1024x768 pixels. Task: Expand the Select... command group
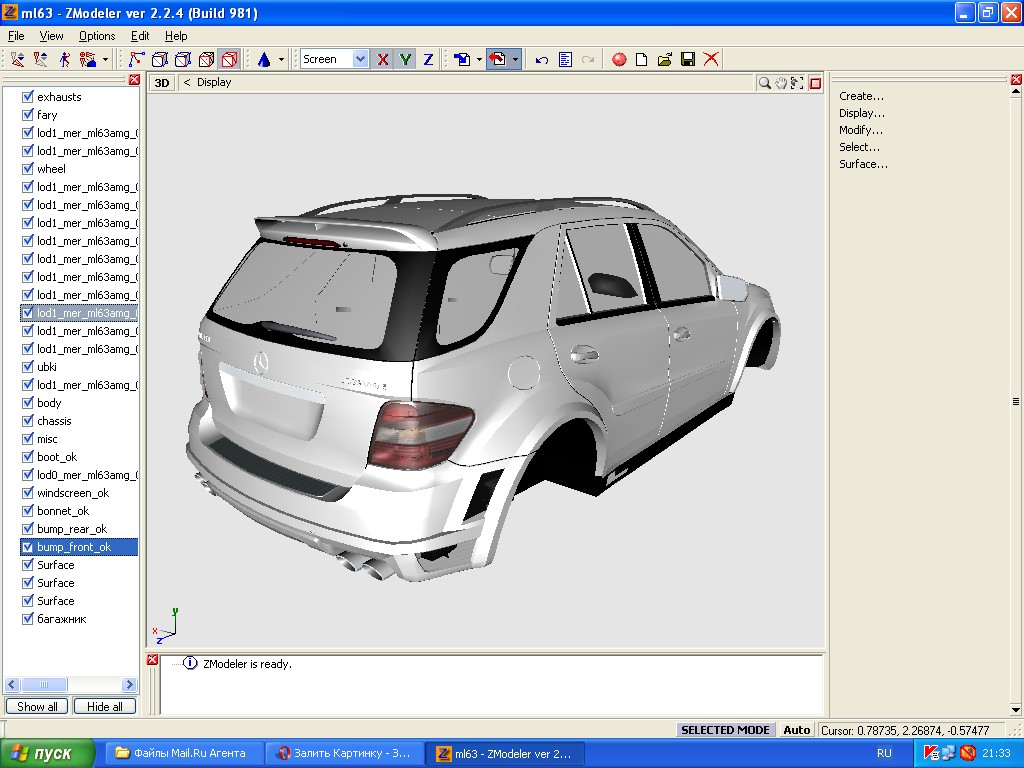(x=859, y=147)
